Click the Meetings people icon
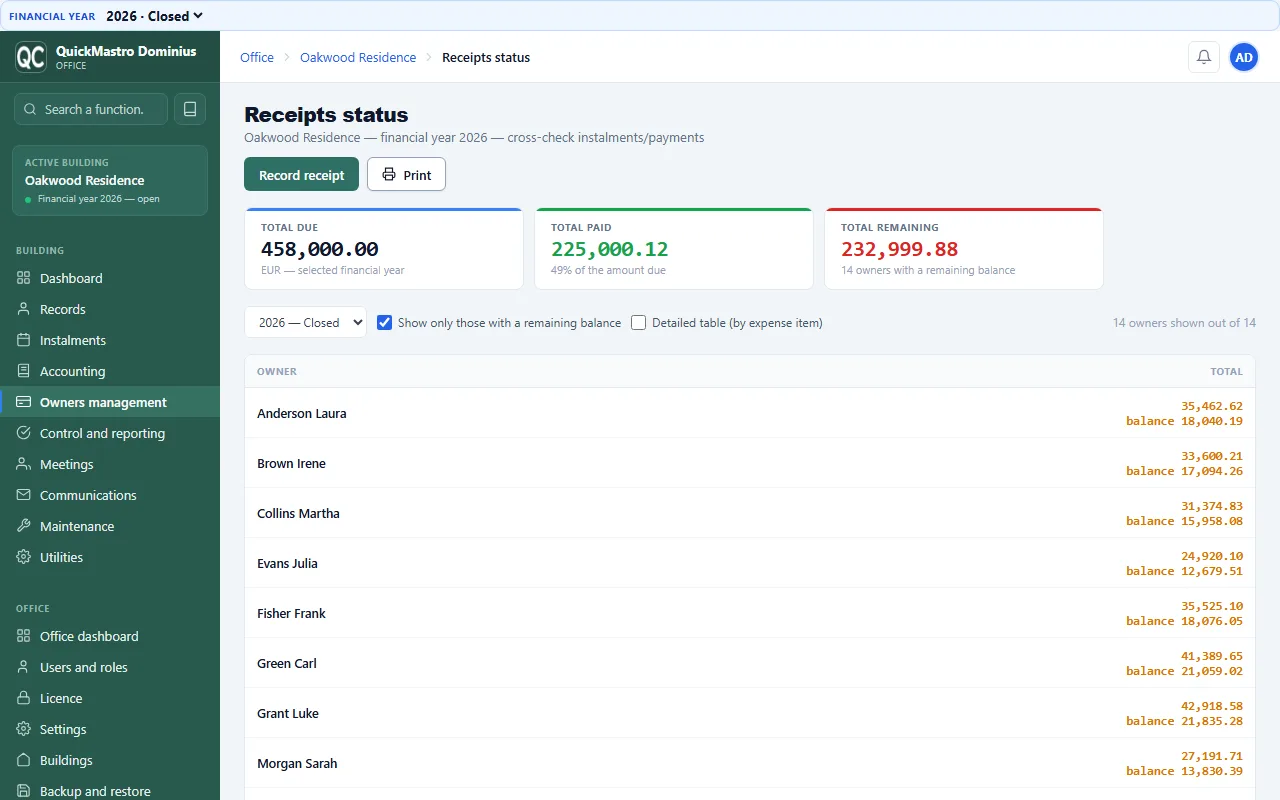Screen dimensions: 1280x800 pos(24,464)
